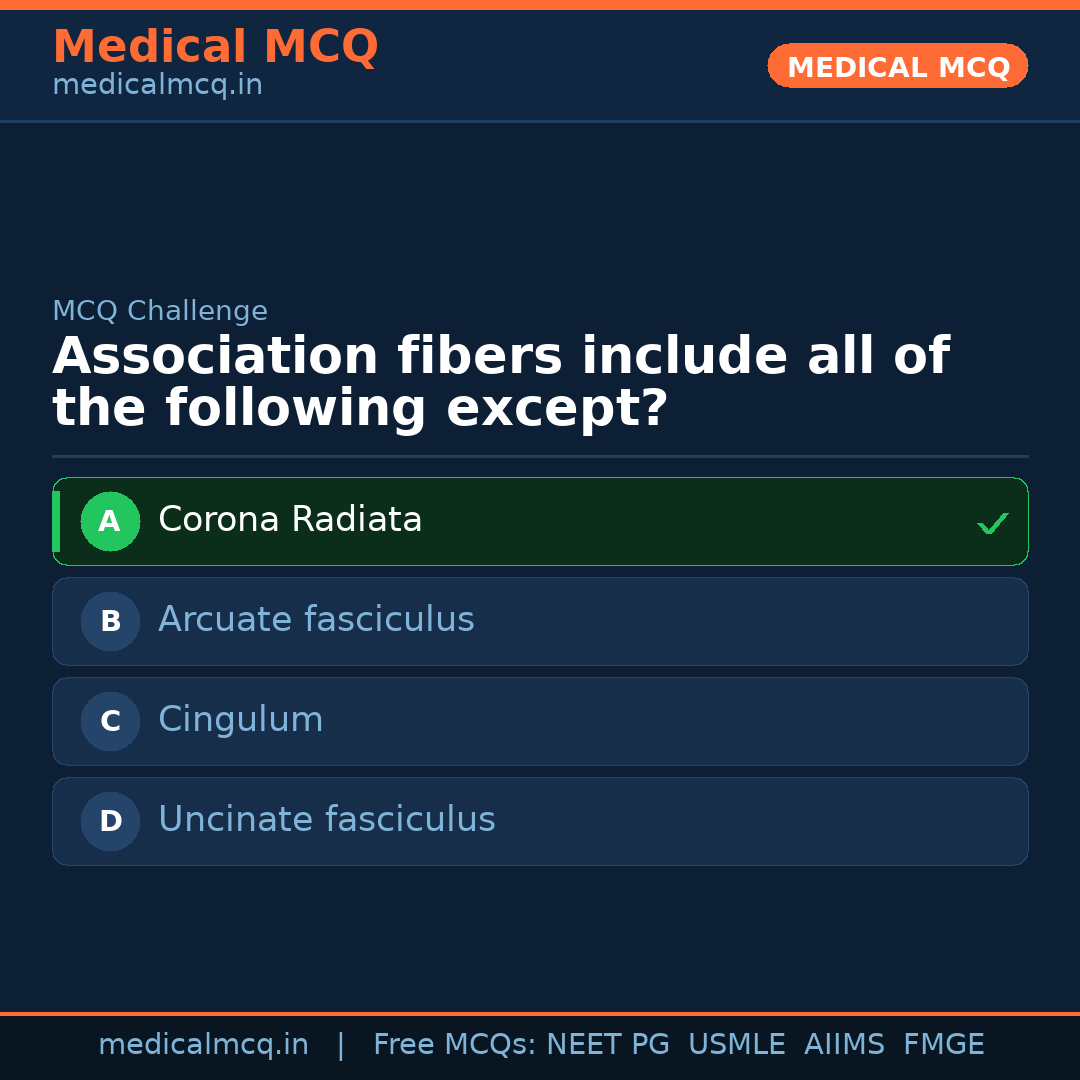1080x1080 pixels.
Task: Click the USMLE footer text
Action: 736,1045
